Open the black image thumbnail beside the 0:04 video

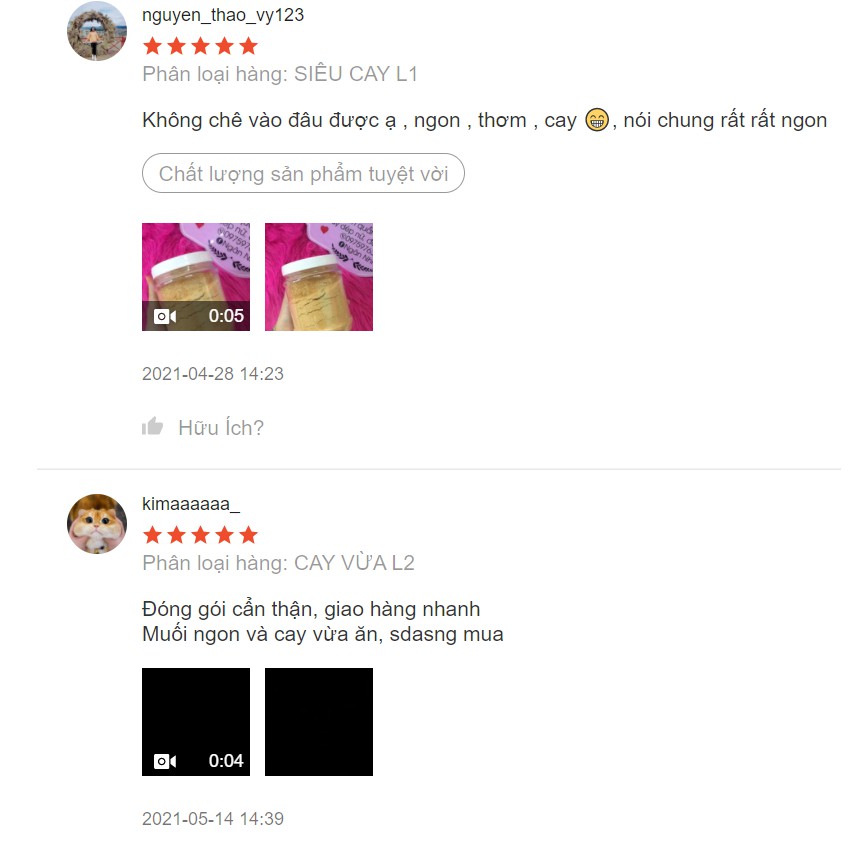pyautogui.click(x=319, y=722)
